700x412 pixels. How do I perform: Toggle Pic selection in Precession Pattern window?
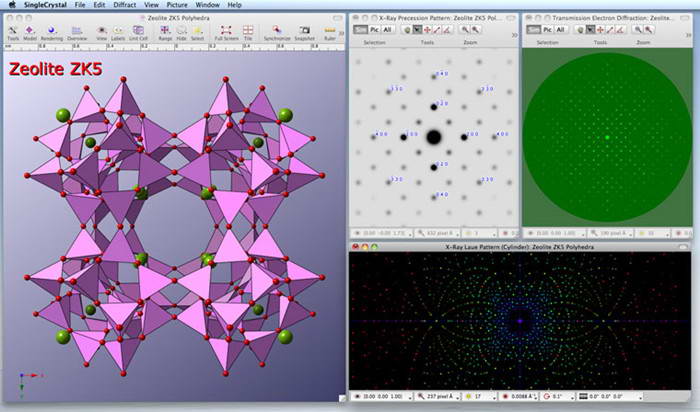point(374,29)
